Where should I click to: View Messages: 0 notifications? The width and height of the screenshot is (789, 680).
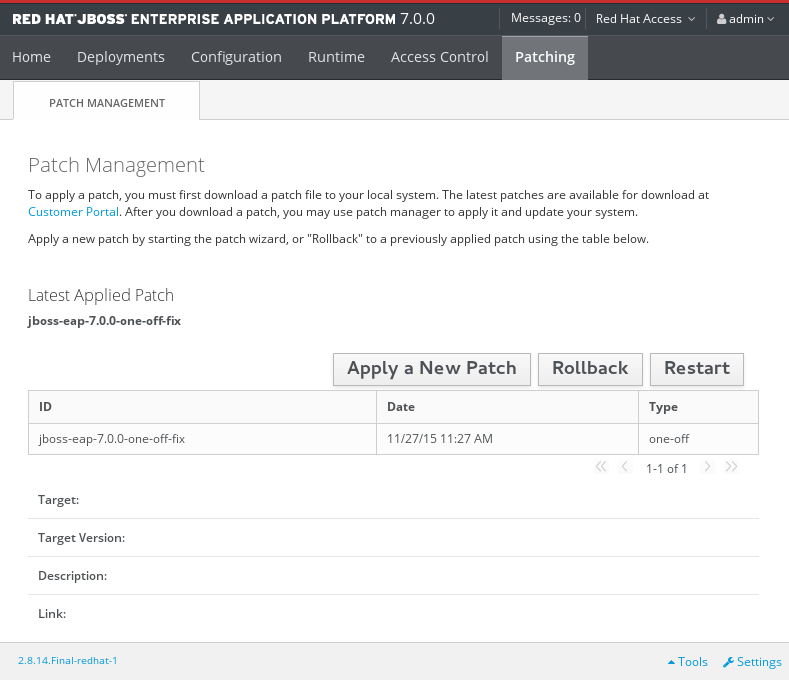coord(545,18)
